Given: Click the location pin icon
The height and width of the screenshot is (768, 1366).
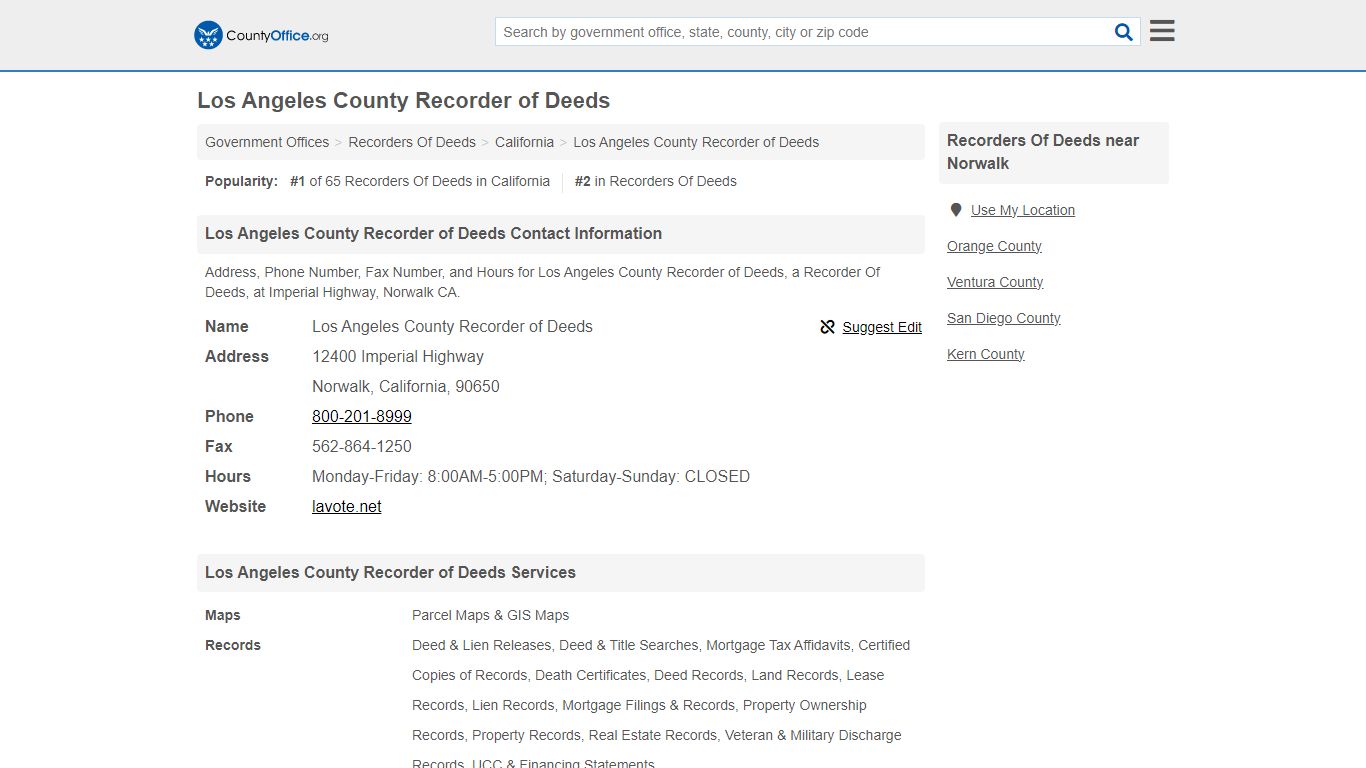Looking at the screenshot, I should click(x=956, y=210).
